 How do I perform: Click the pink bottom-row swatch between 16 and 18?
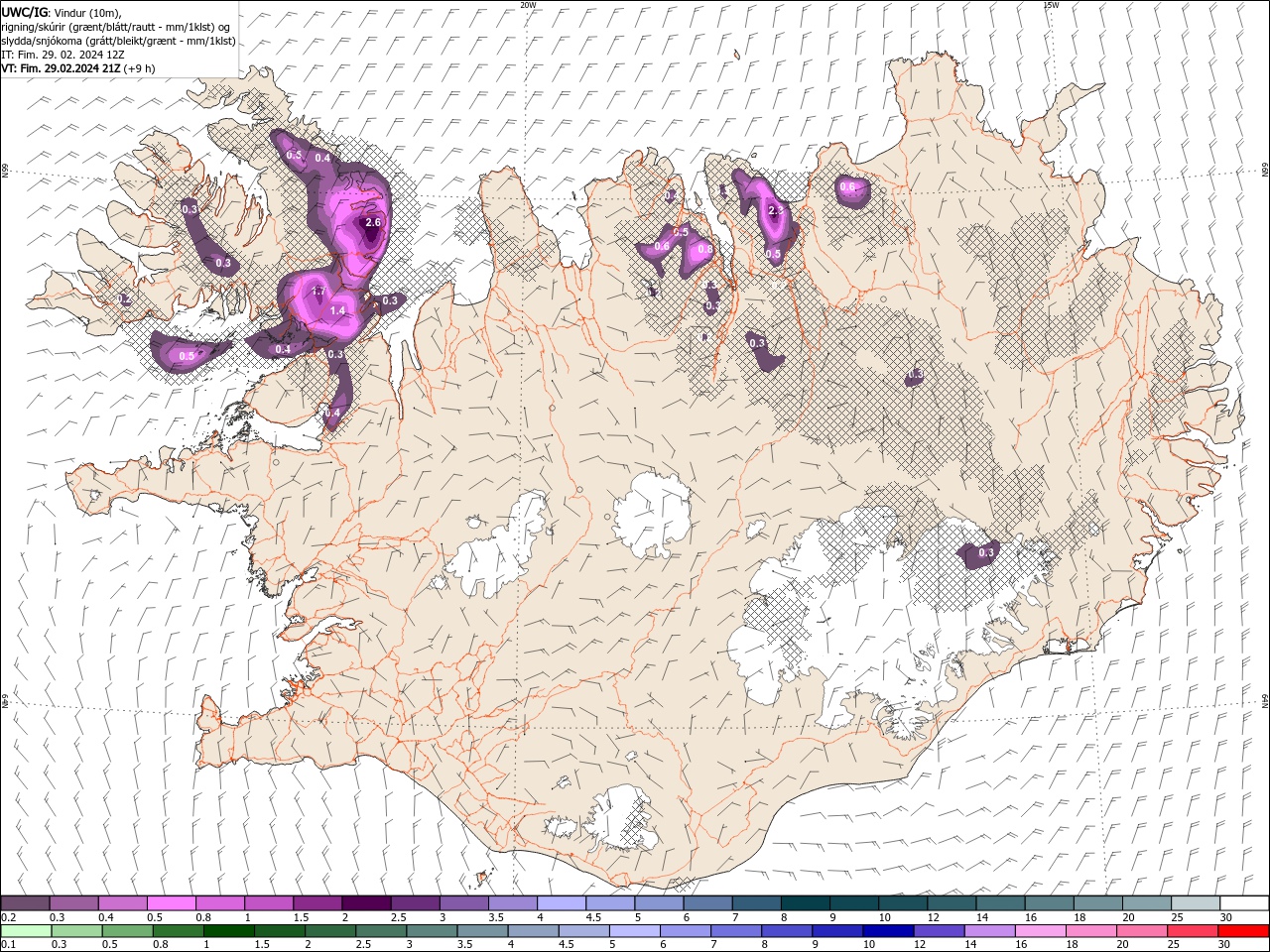point(1041,931)
